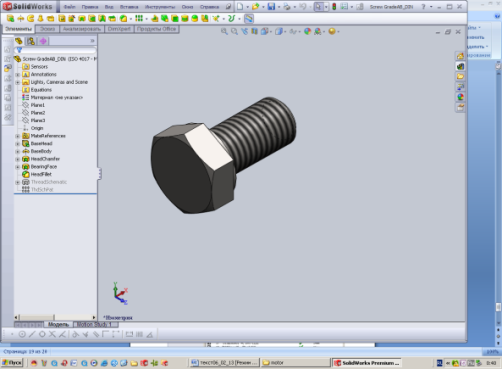Viewport: 502px width, 369px height.
Task: Open the dropdown arrow beside the pattern icon
Action: click(x=146, y=19)
